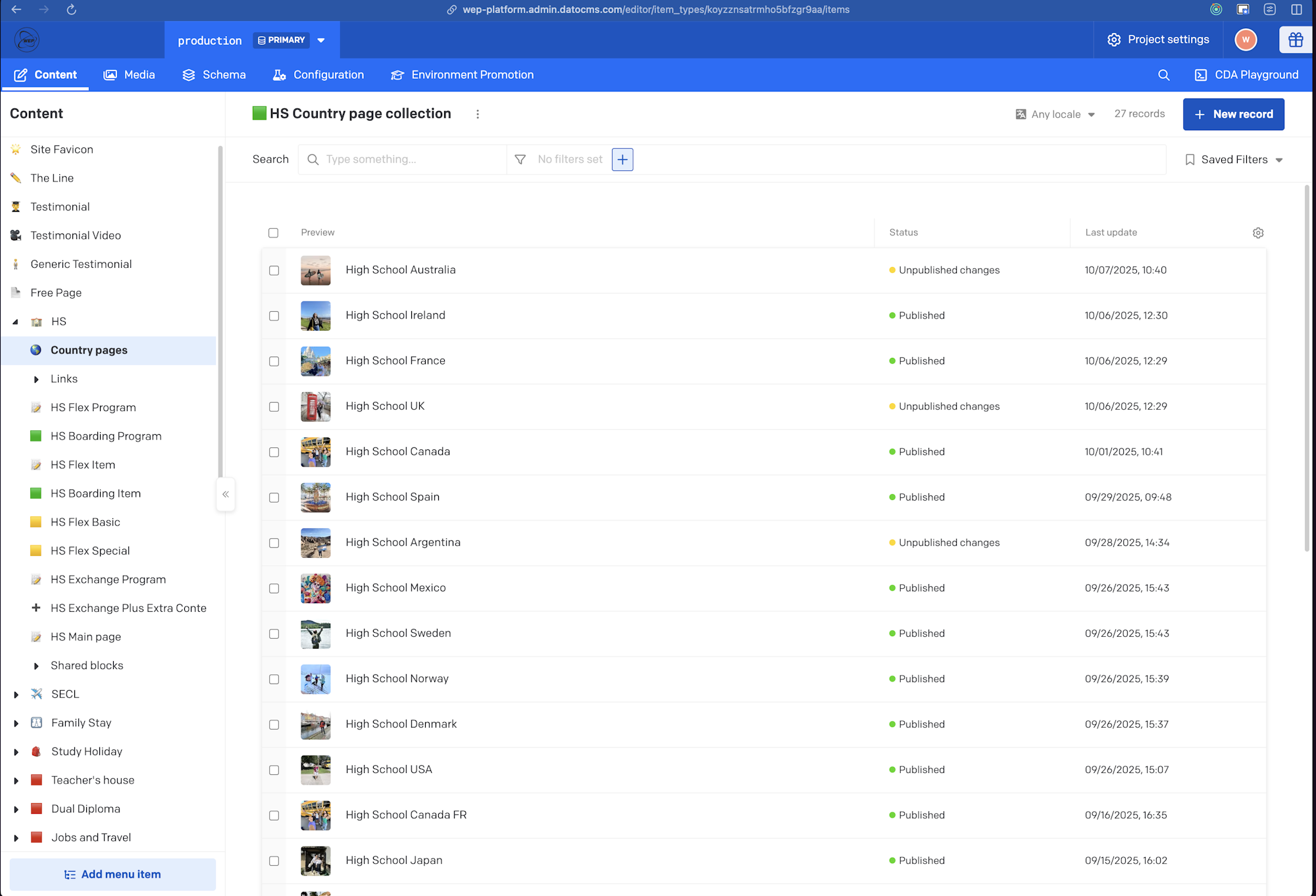Open the three-dot collection options menu
This screenshot has height=896, width=1316.
click(478, 114)
